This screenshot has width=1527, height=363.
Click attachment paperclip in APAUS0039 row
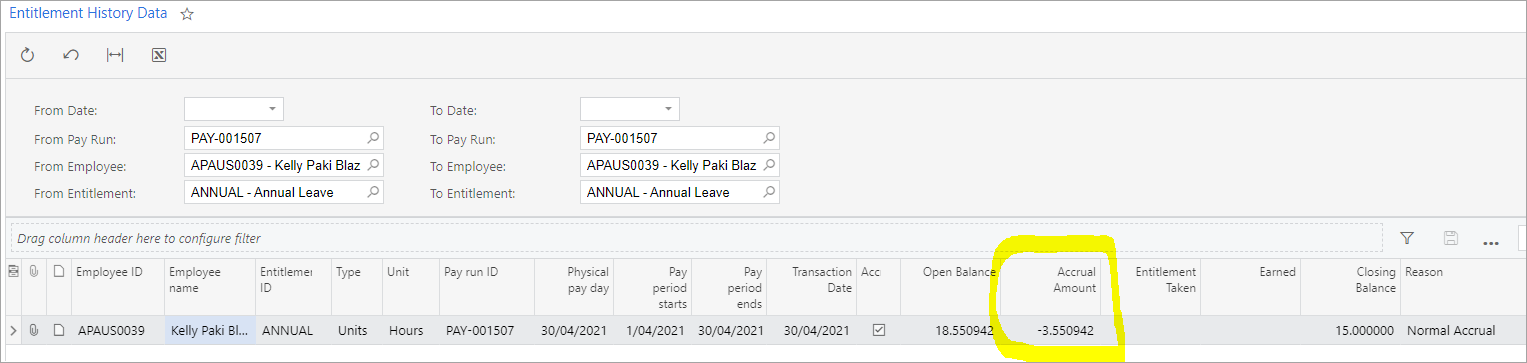point(33,330)
